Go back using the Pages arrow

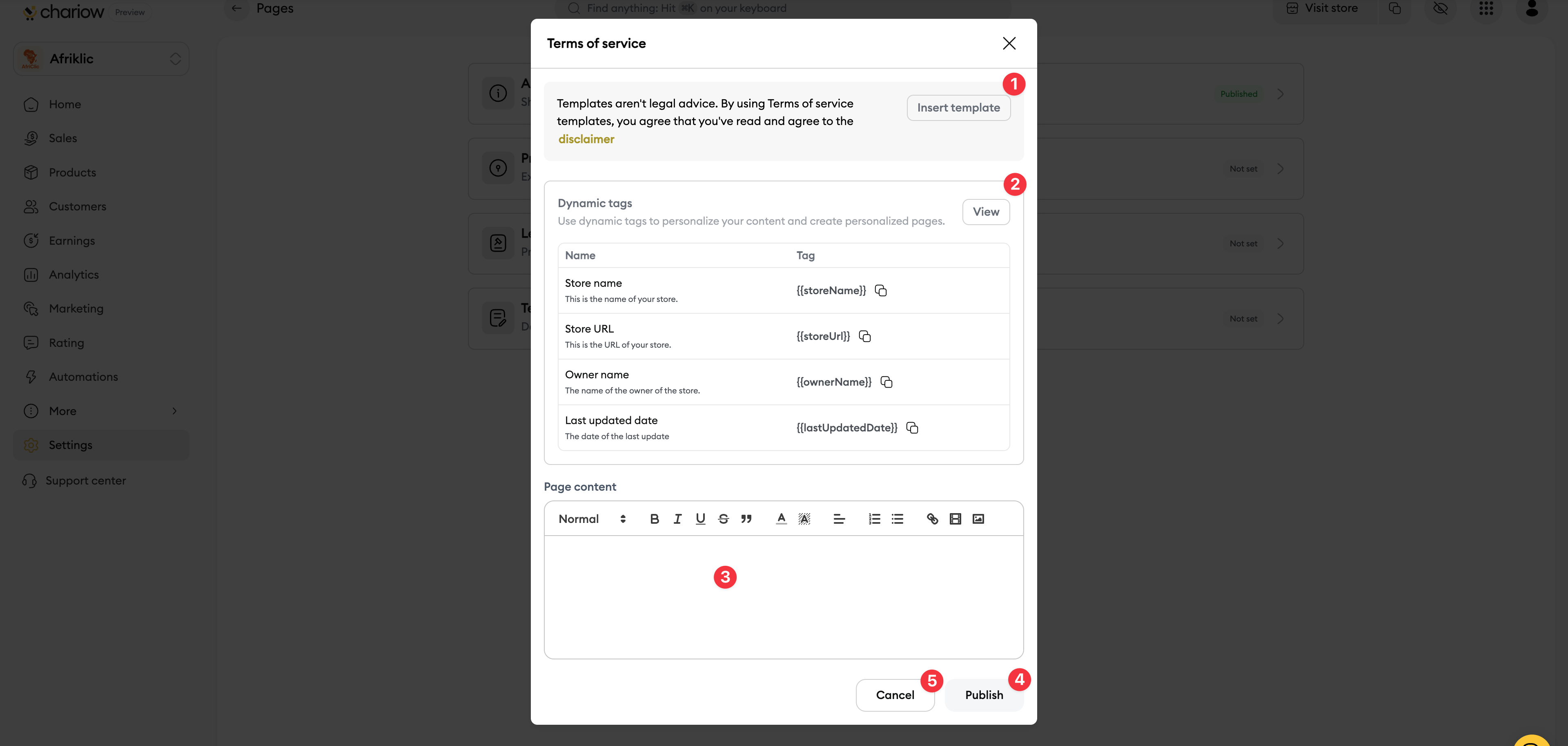click(236, 9)
